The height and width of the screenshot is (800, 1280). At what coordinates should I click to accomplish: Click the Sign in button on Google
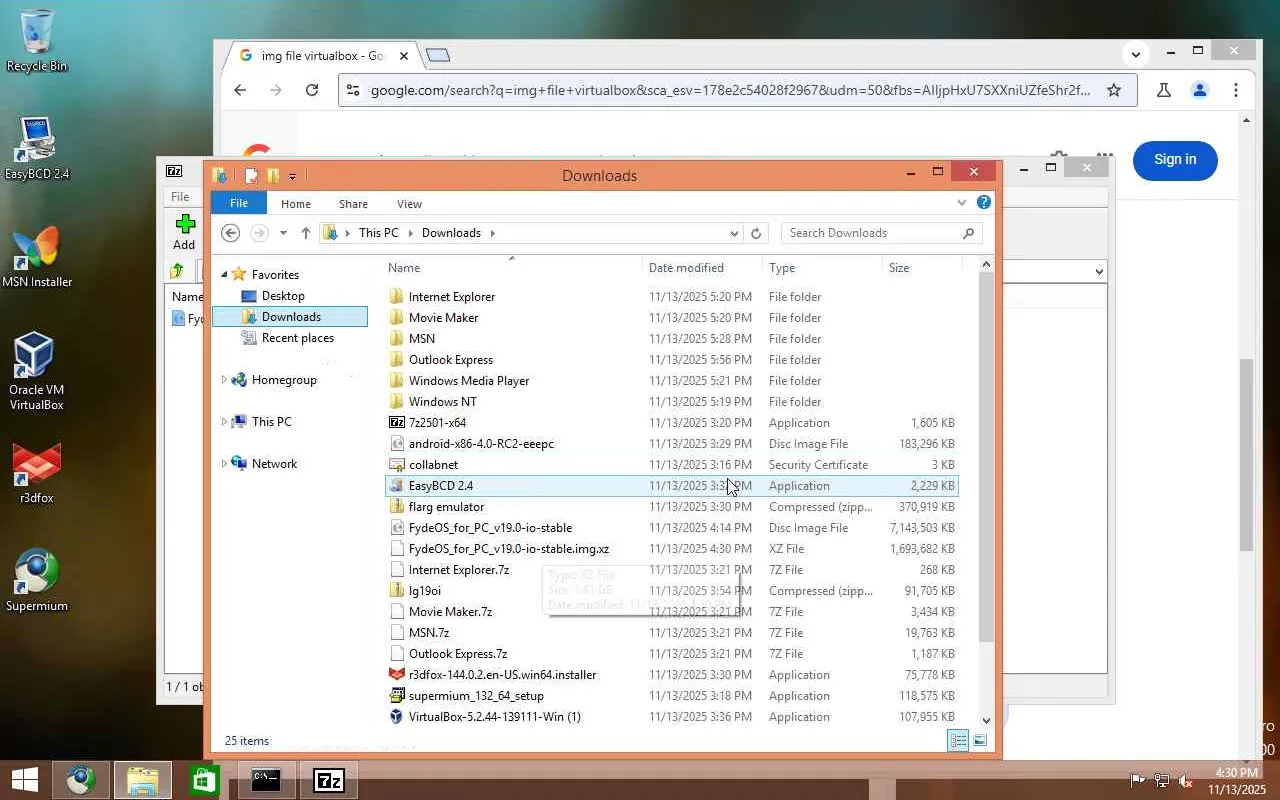click(x=1175, y=160)
